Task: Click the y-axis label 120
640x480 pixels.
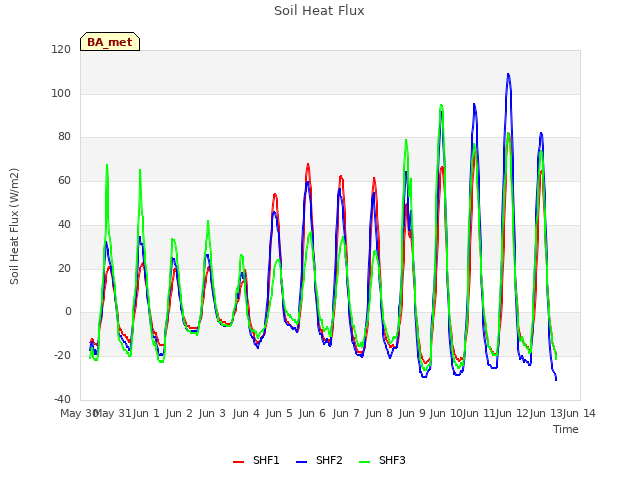Action: pyautogui.click(x=61, y=49)
